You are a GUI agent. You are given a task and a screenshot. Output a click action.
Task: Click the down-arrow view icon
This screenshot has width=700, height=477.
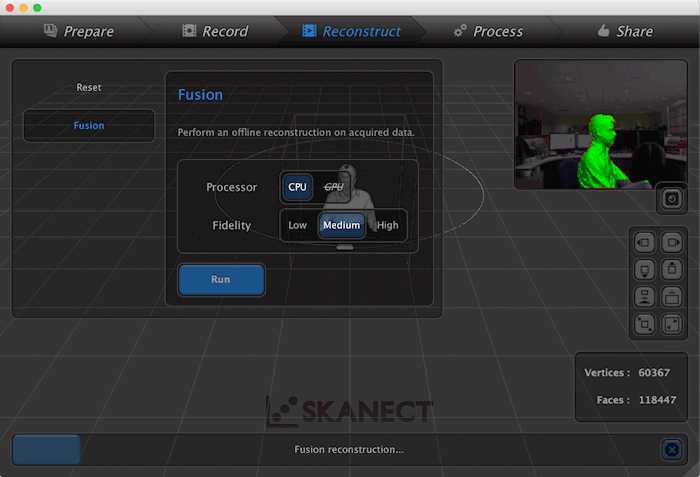[x=645, y=270]
